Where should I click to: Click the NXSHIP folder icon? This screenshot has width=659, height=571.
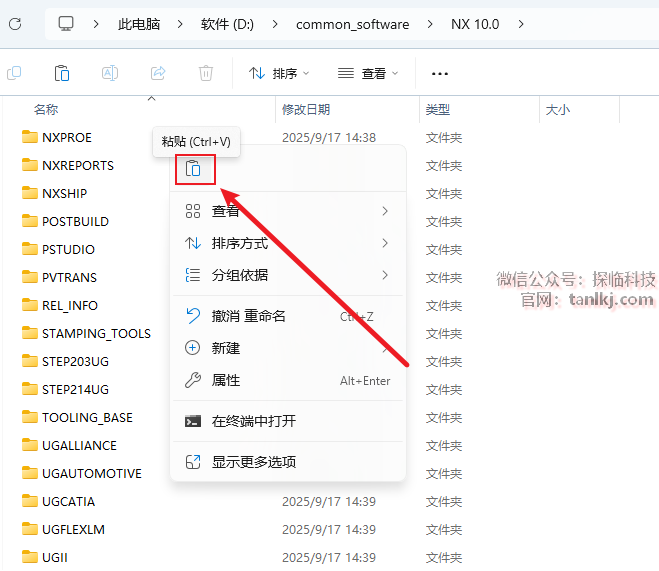tap(29, 193)
